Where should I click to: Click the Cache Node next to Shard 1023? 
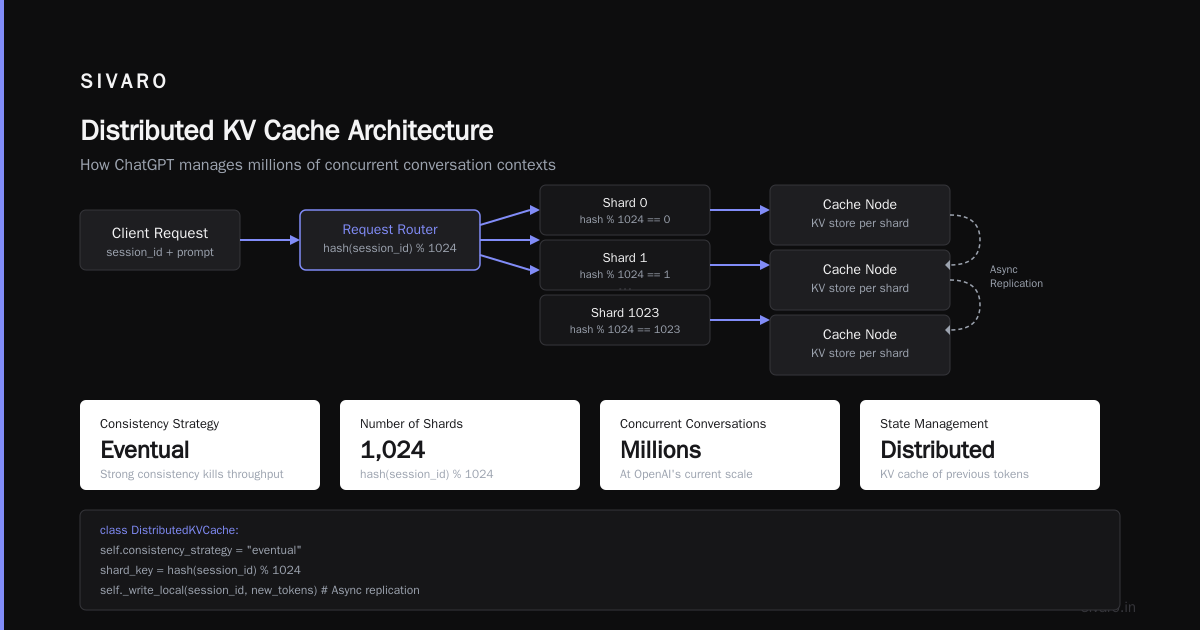(x=860, y=345)
